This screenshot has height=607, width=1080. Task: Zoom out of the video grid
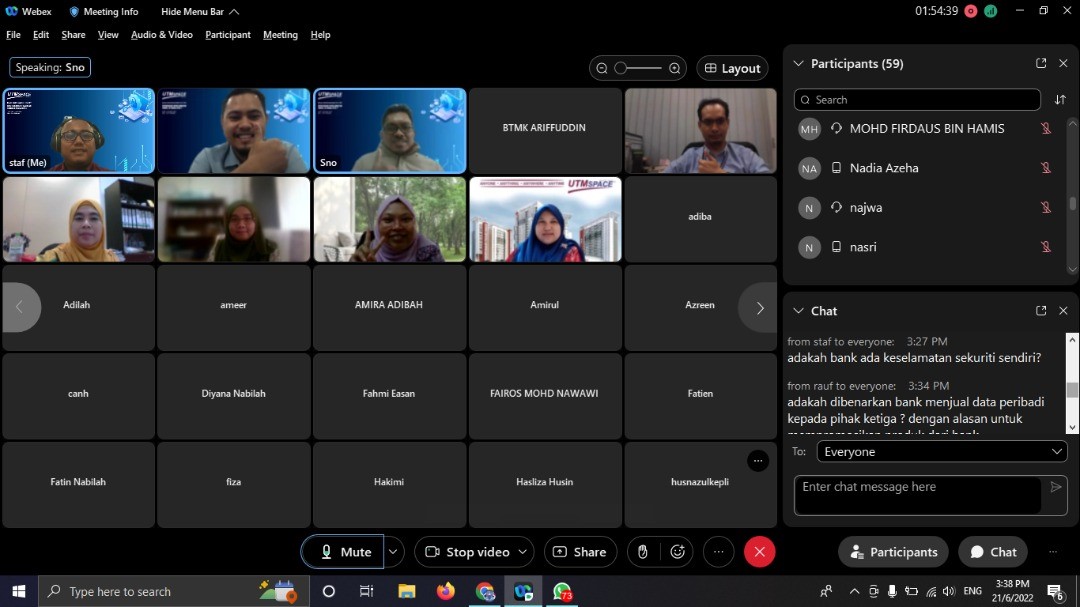click(602, 68)
